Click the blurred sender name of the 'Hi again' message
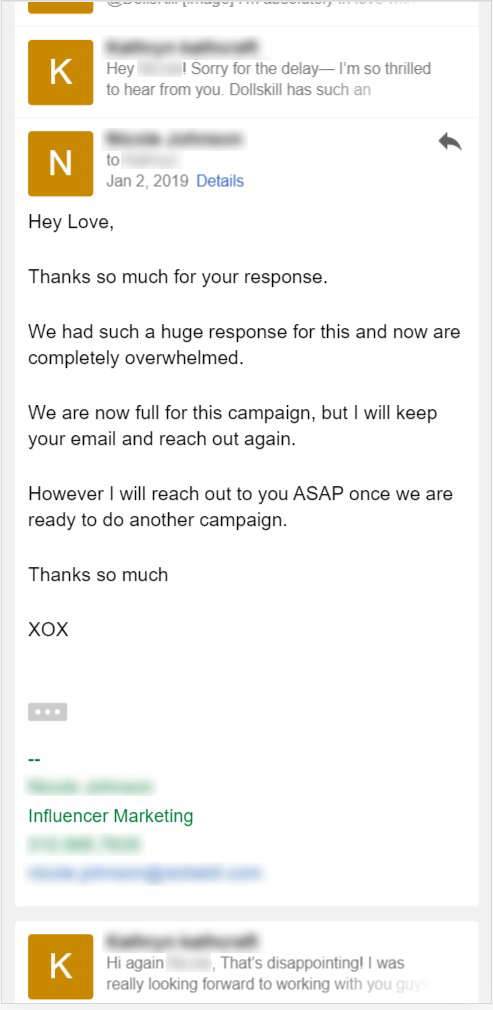This screenshot has height=1010, width=493. pyautogui.click(x=183, y=941)
